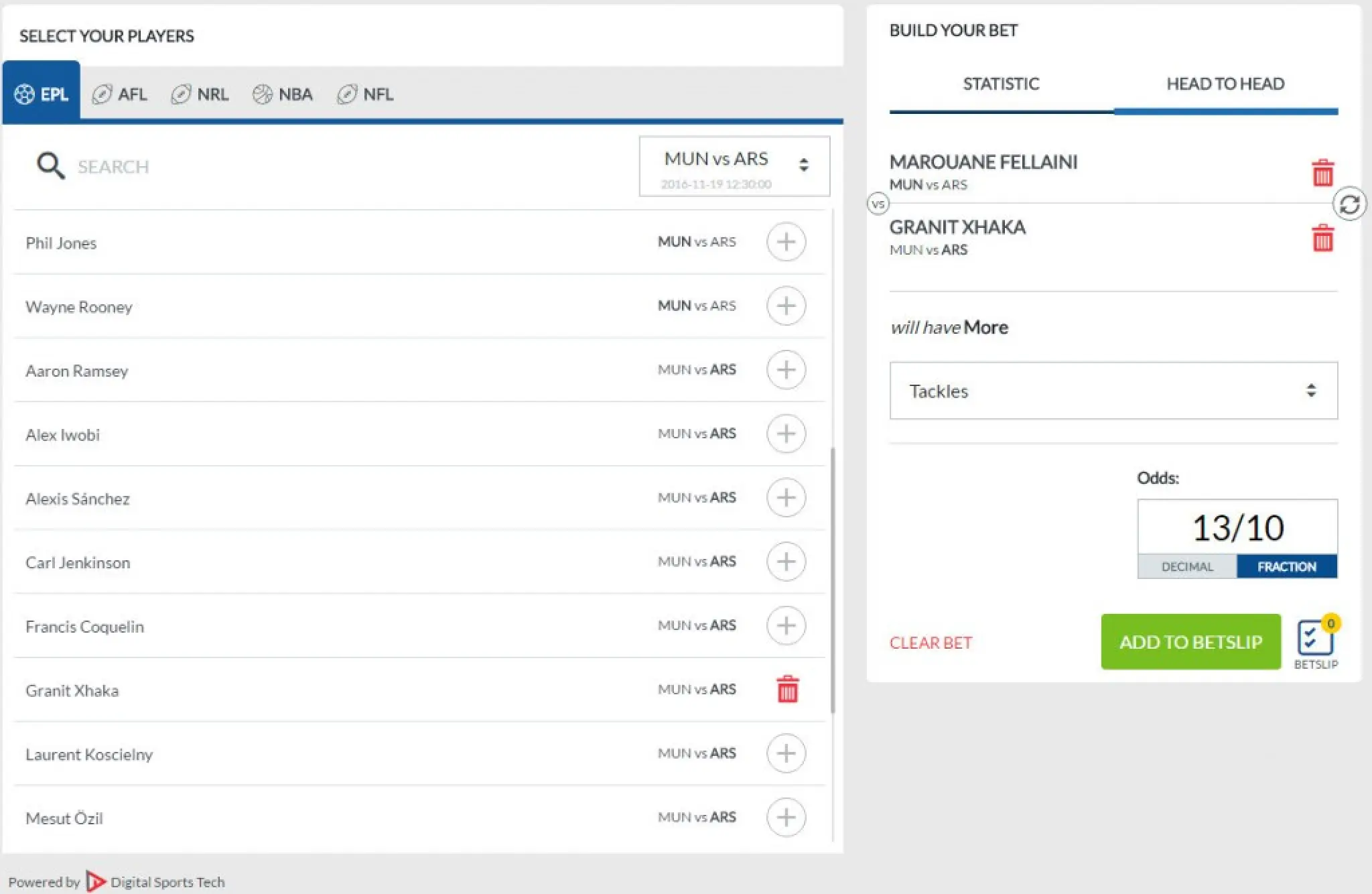This screenshot has height=894, width=1372.
Task: Click the search magnifier icon
Action: coord(50,166)
